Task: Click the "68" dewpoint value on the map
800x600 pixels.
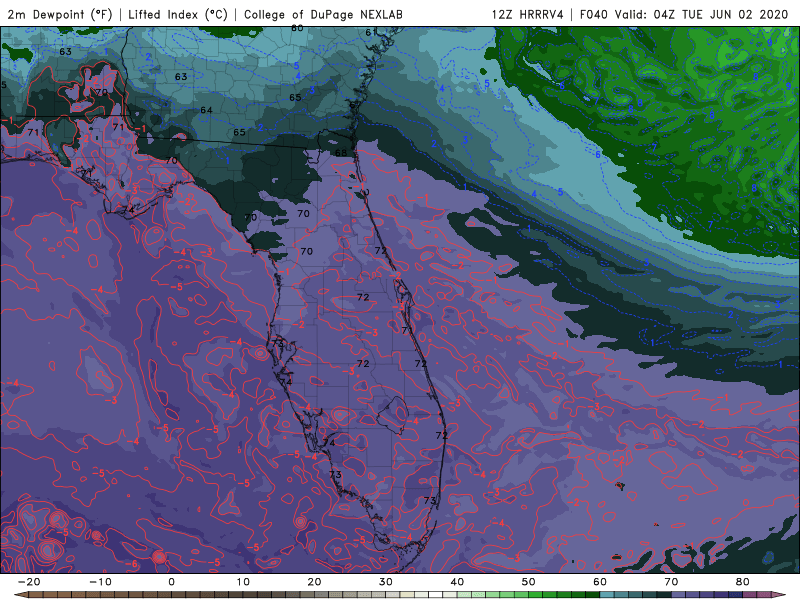Action: pos(341,153)
